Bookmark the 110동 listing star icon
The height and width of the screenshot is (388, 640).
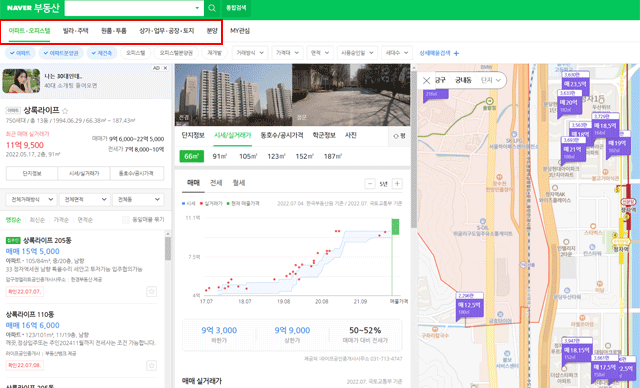point(151,365)
